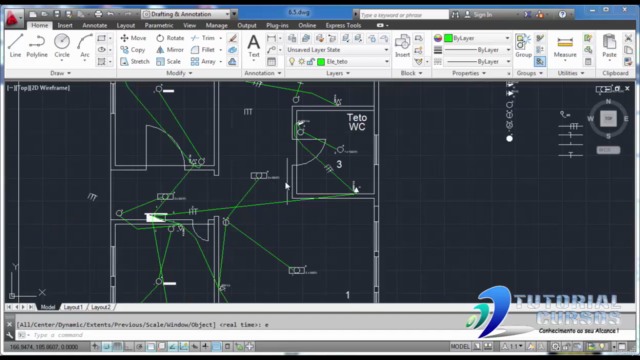Select the Erase tool icon

233,38
